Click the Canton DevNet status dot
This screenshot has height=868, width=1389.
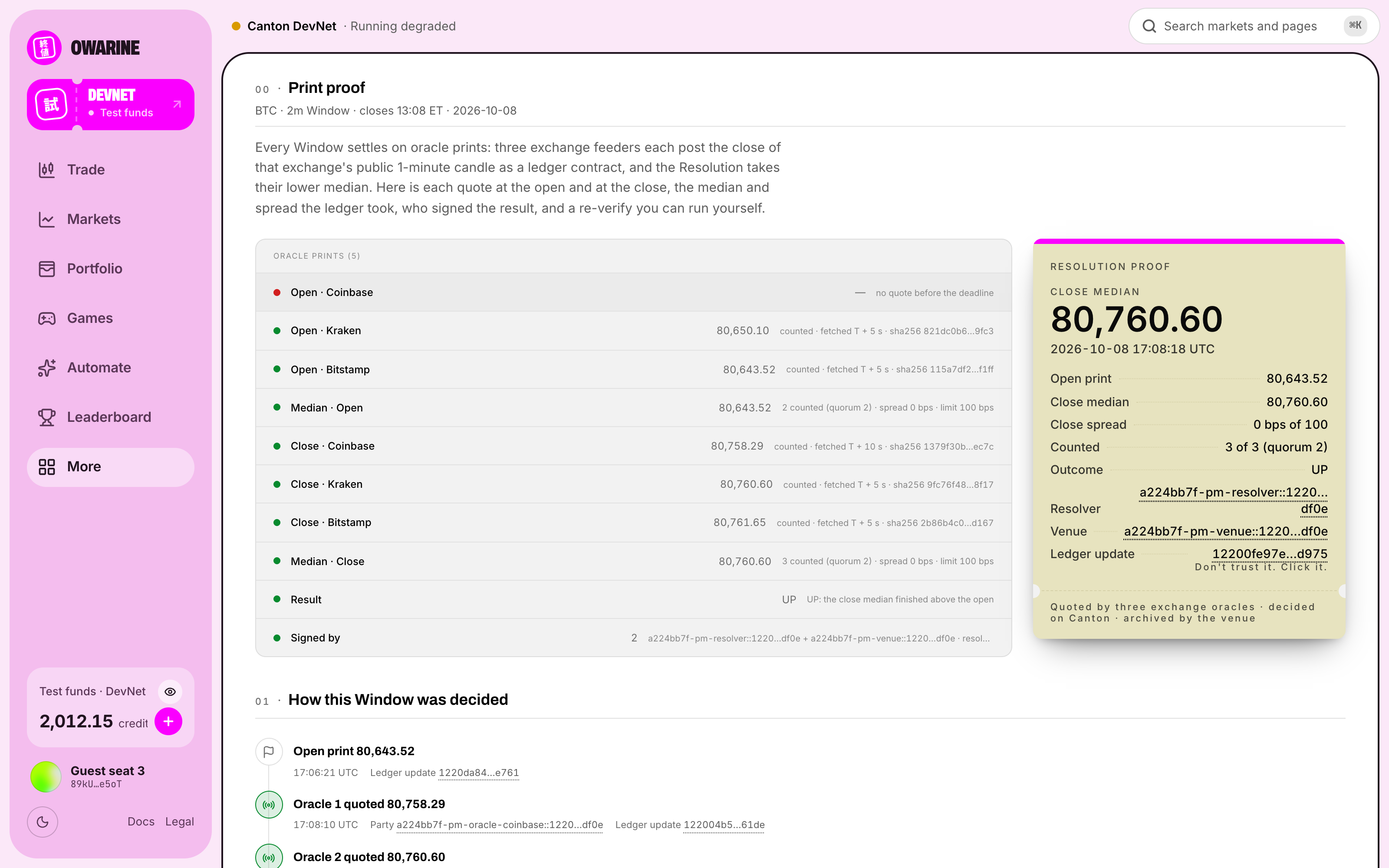point(236,26)
